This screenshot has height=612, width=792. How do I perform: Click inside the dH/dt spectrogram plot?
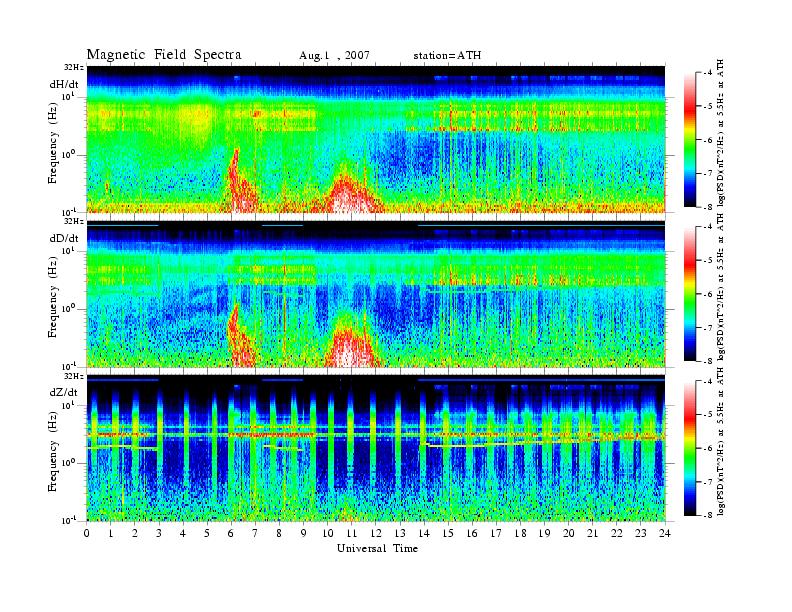click(x=376, y=139)
